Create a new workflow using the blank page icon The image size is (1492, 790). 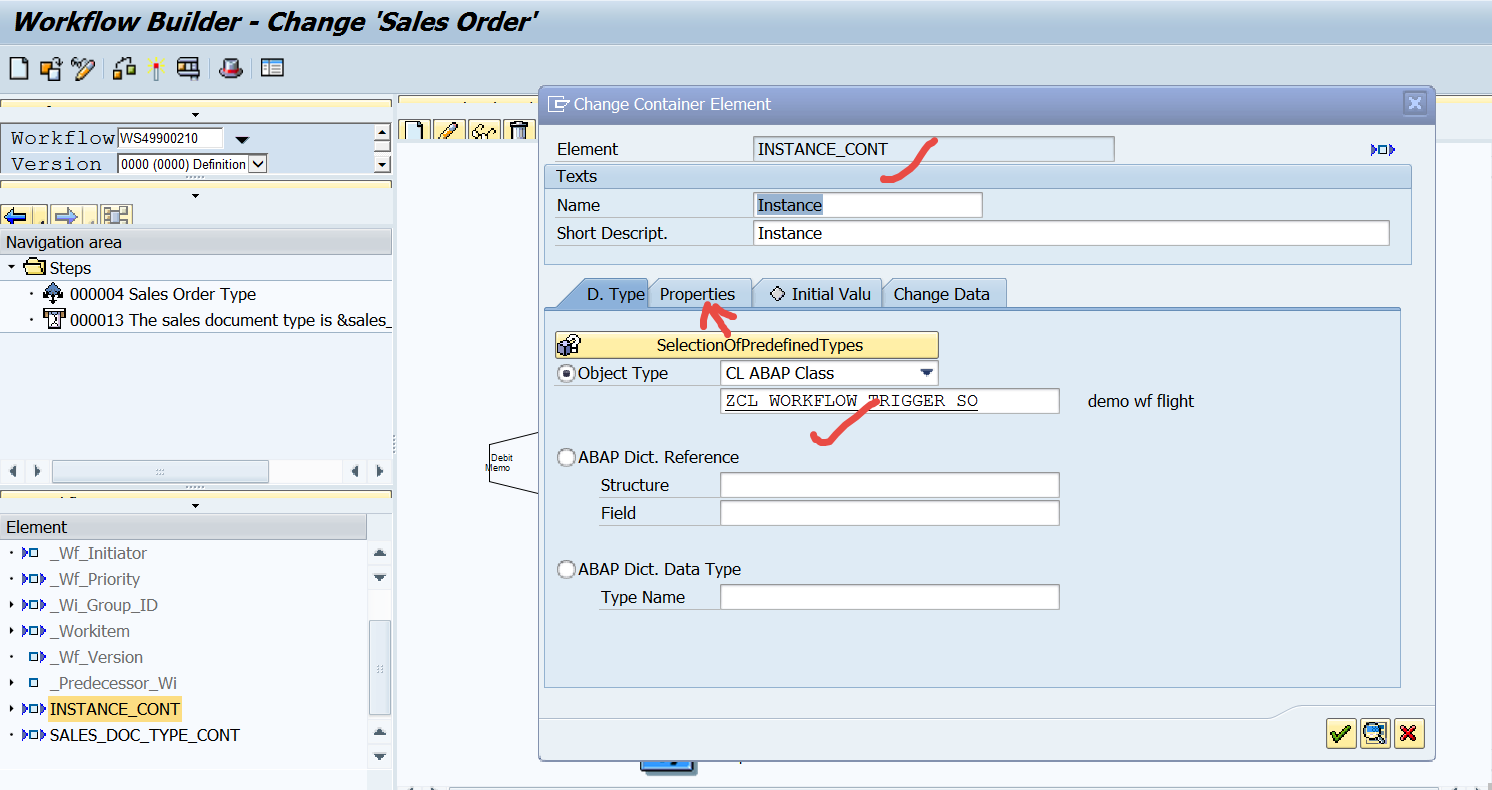(x=18, y=68)
